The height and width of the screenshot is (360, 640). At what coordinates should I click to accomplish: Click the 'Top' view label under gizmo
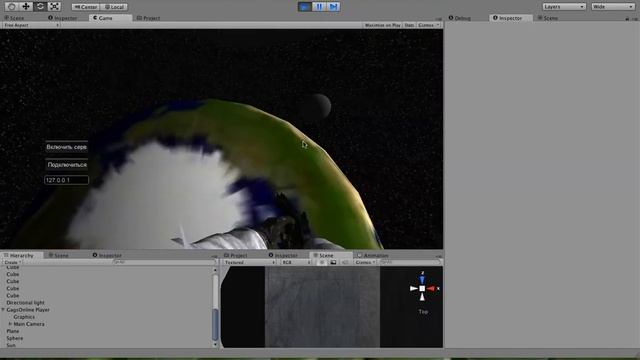point(423,312)
